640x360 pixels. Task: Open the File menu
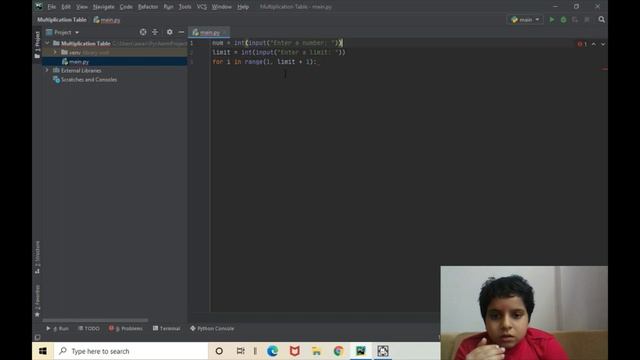click(x=51, y=7)
